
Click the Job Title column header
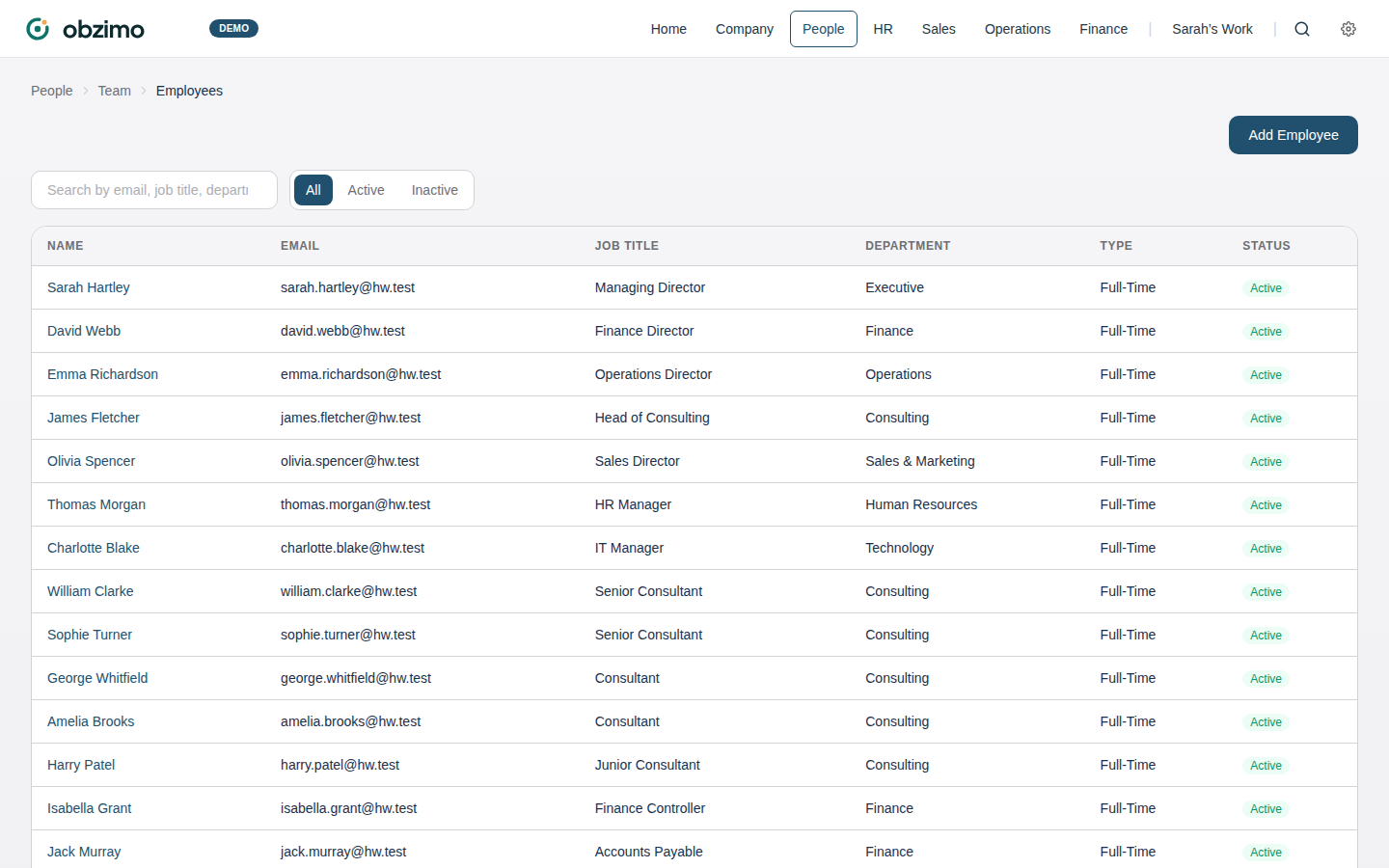627,246
